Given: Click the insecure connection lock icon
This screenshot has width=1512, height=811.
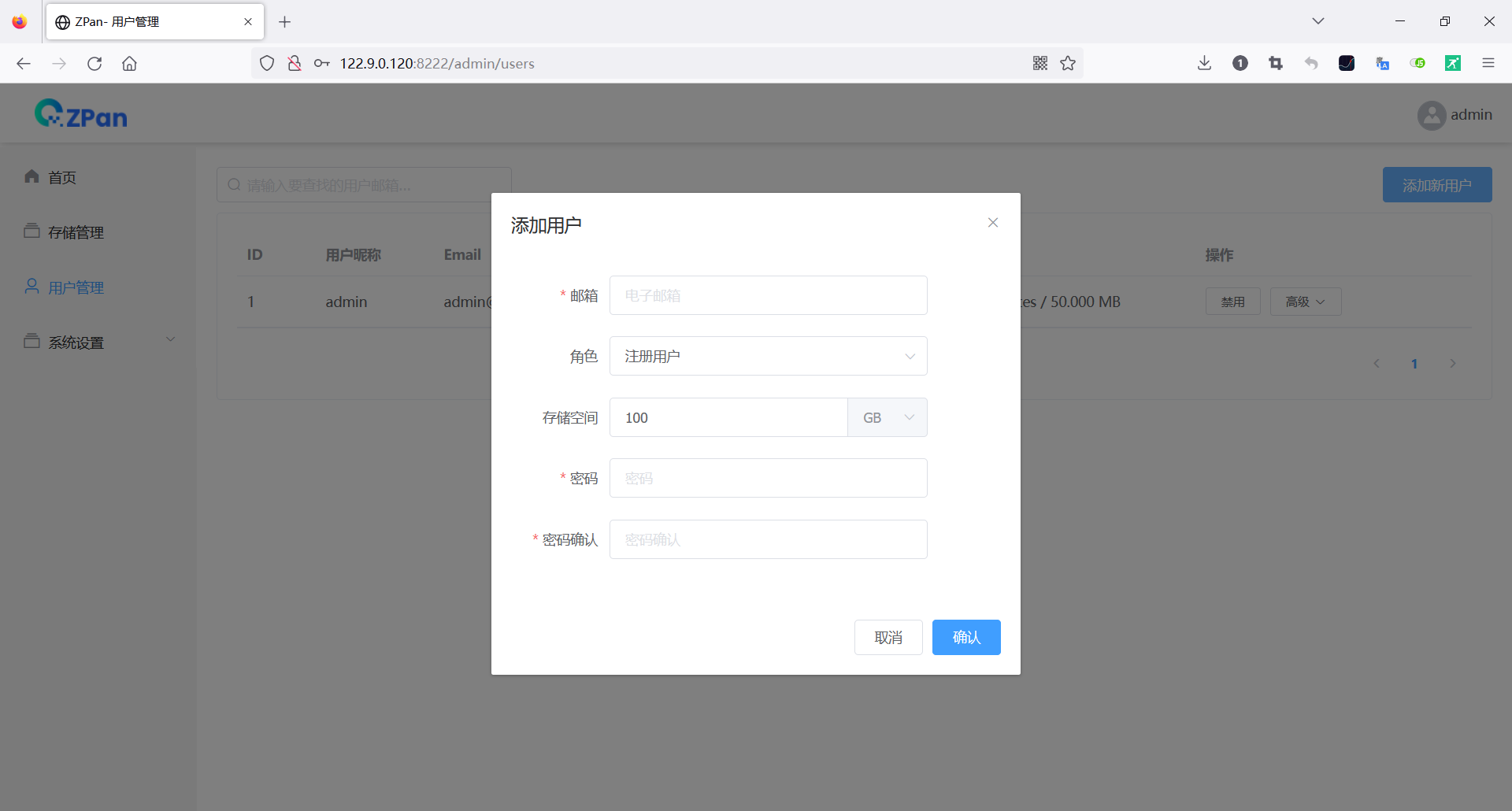Looking at the screenshot, I should (294, 63).
